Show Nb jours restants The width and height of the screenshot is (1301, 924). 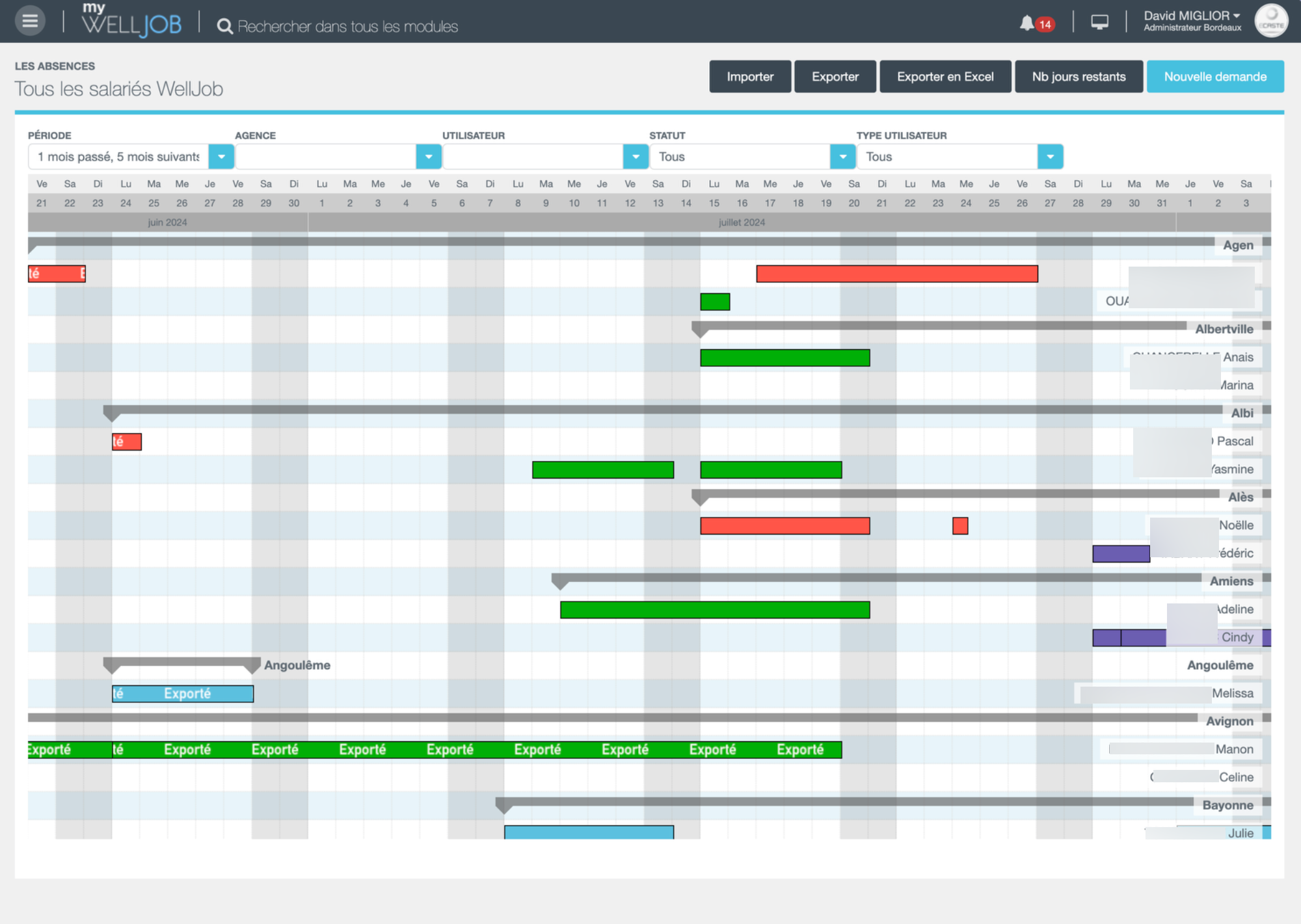1078,77
